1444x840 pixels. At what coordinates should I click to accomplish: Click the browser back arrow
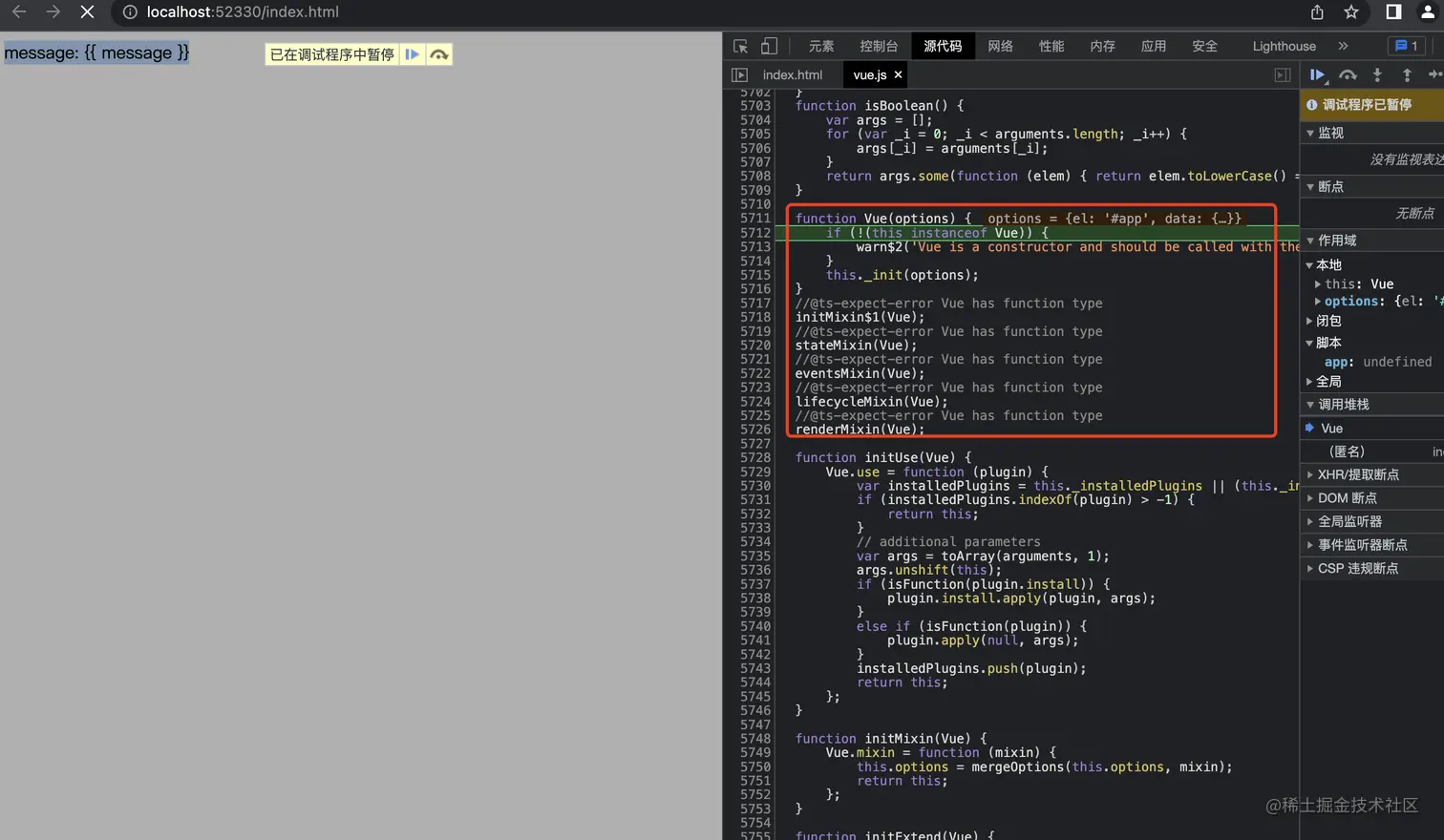click(x=18, y=11)
